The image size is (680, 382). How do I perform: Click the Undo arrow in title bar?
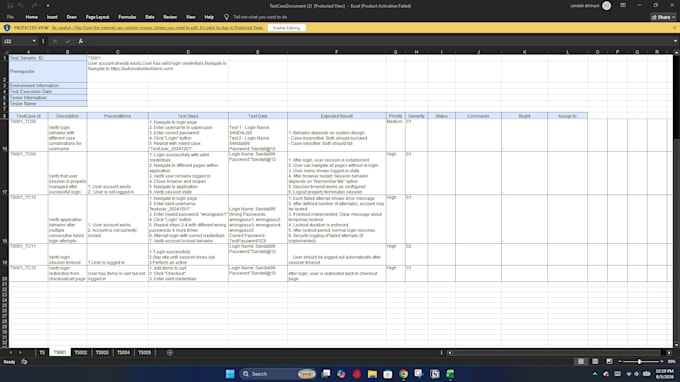click(20, 6)
